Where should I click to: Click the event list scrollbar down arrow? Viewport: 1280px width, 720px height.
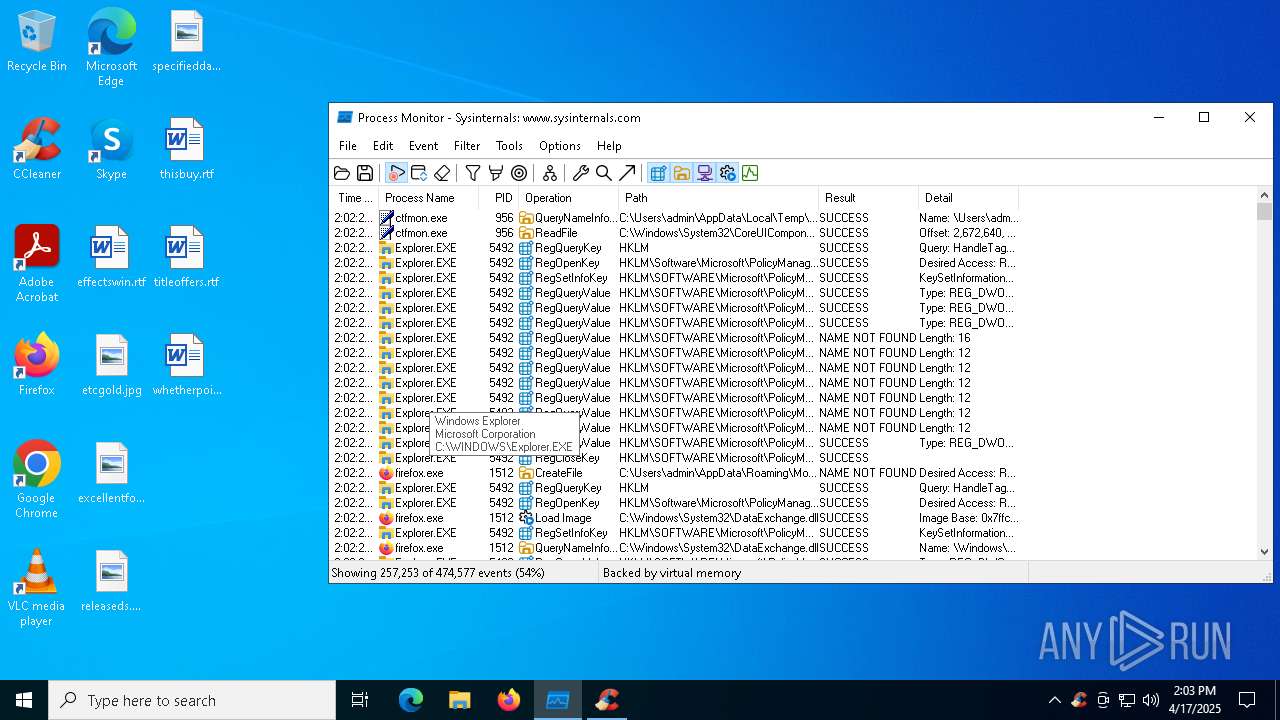(x=1265, y=551)
